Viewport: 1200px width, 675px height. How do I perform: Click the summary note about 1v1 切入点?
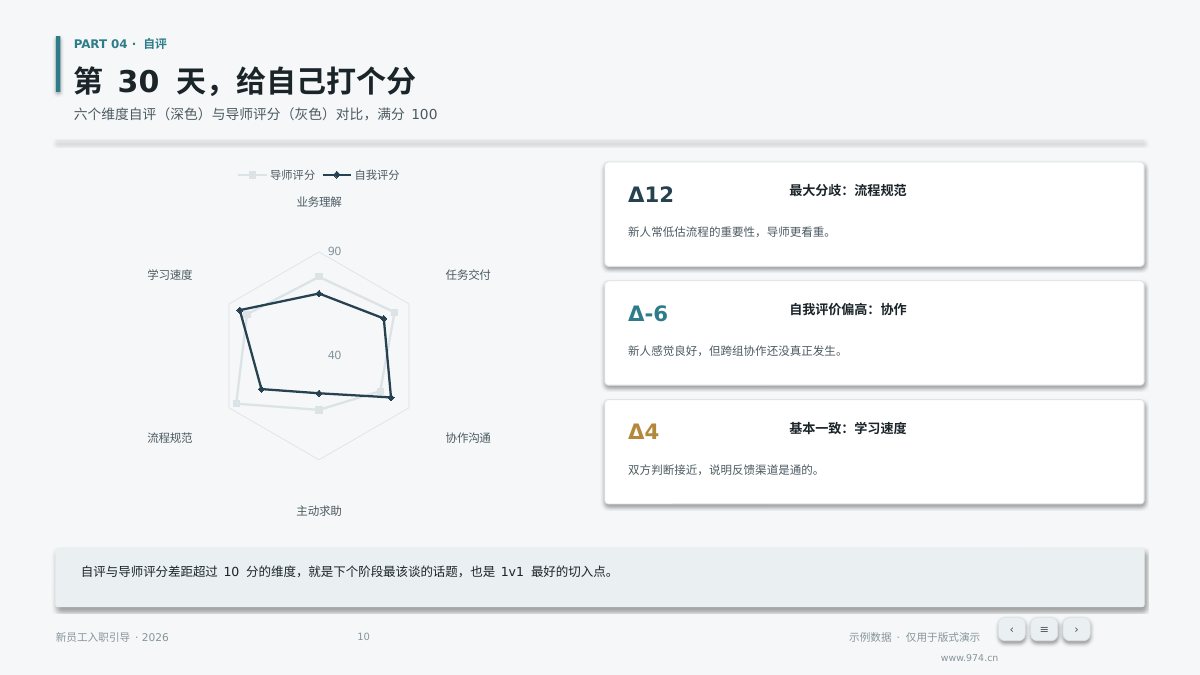coord(347,572)
